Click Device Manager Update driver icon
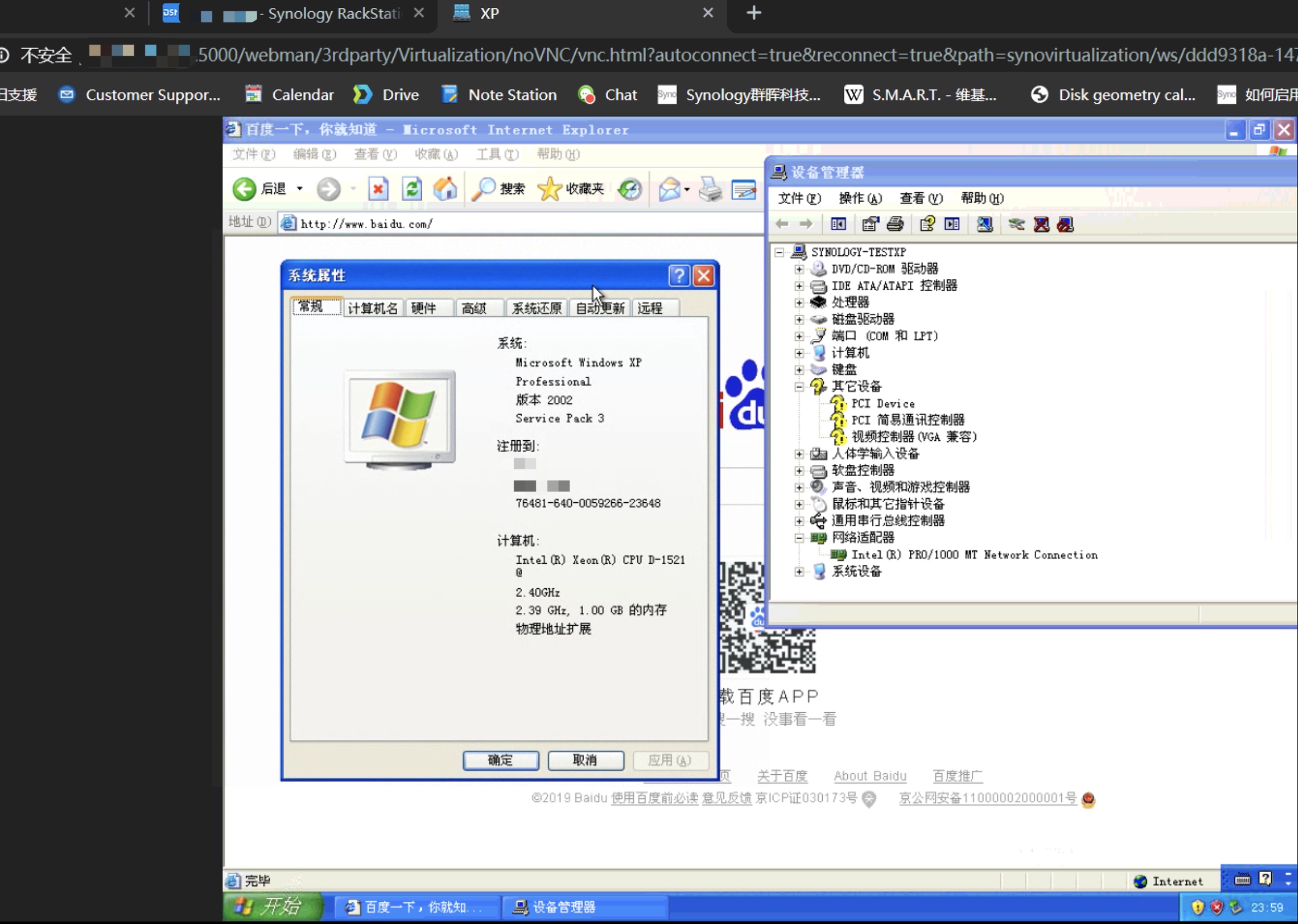The width and height of the screenshot is (1298, 924). coord(1017,224)
